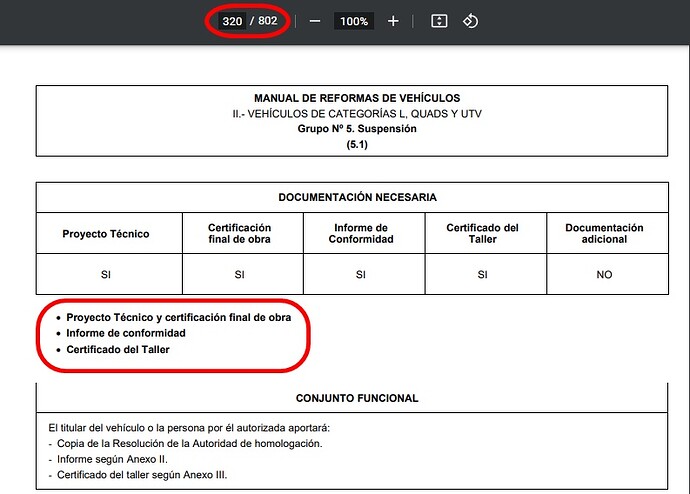Select the 'Informe de Conformidad' column header
This screenshot has height=494, width=690.
point(362,234)
